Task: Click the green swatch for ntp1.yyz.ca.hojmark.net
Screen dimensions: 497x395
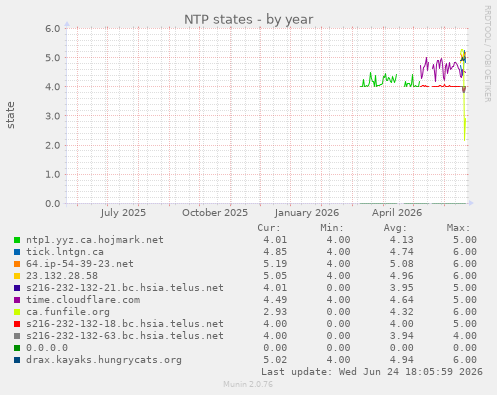Action: (x=17, y=240)
